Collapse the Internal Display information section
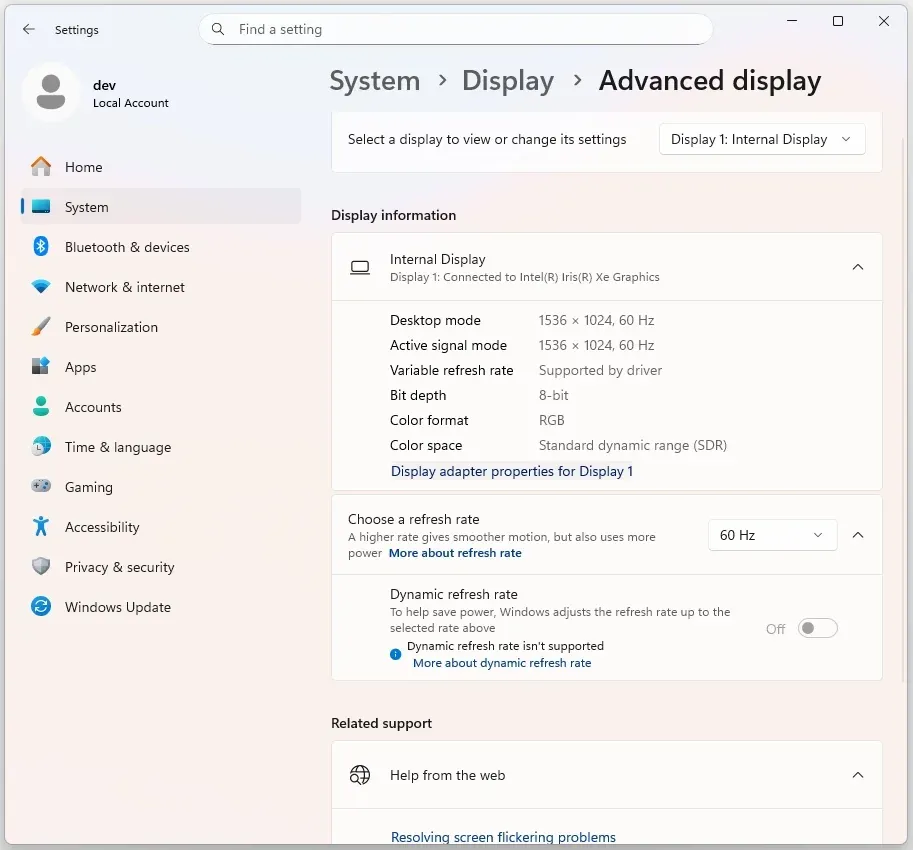The width and height of the screenshot is (913, 850). pyautogui.click(x=857, y=267)
